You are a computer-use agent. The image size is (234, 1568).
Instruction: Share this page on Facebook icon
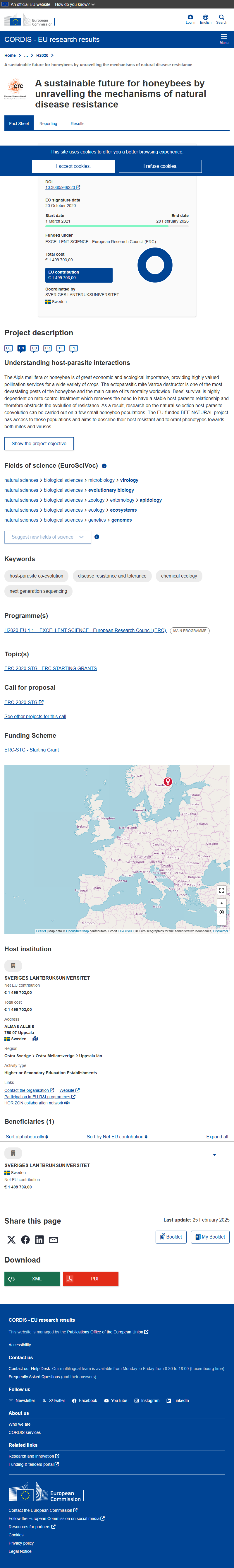pyautogui.click(x=25, y=1239)
